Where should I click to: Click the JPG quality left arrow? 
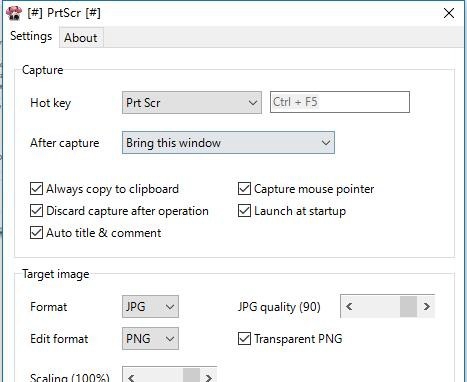click(349, 306)
